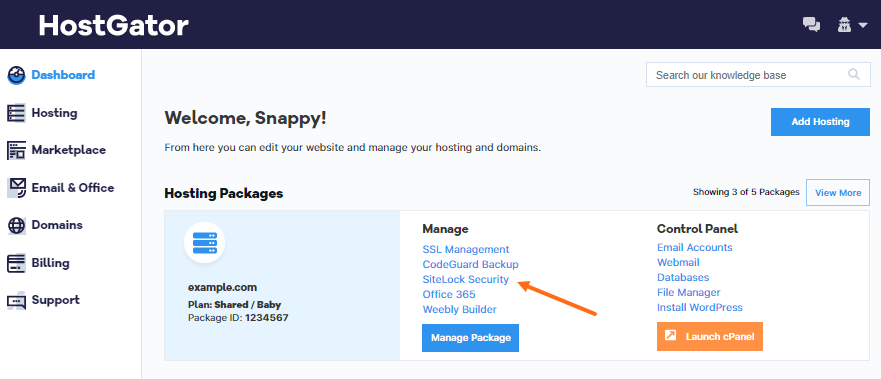Viewport: 881px width, 379px height.
Task: Click the Support chat icon in sidebar
Action: 16,301
